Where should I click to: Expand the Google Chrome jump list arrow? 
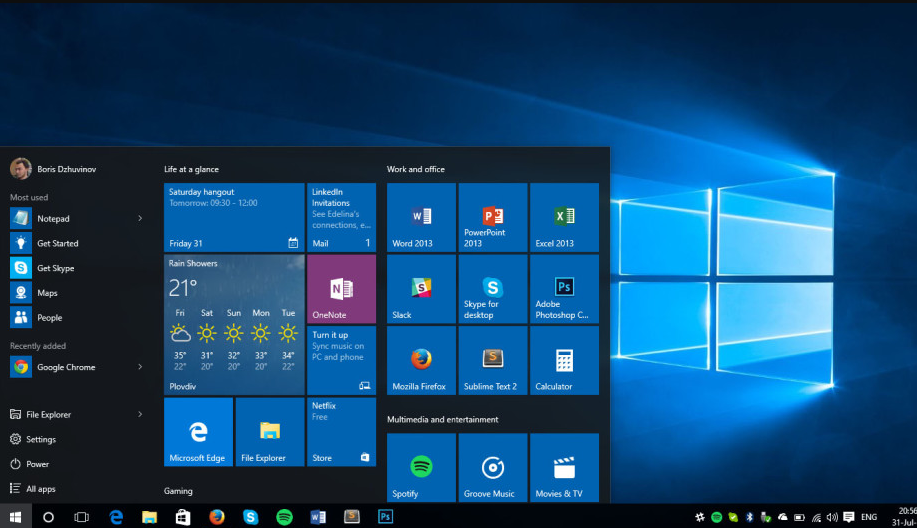point(140,367)
